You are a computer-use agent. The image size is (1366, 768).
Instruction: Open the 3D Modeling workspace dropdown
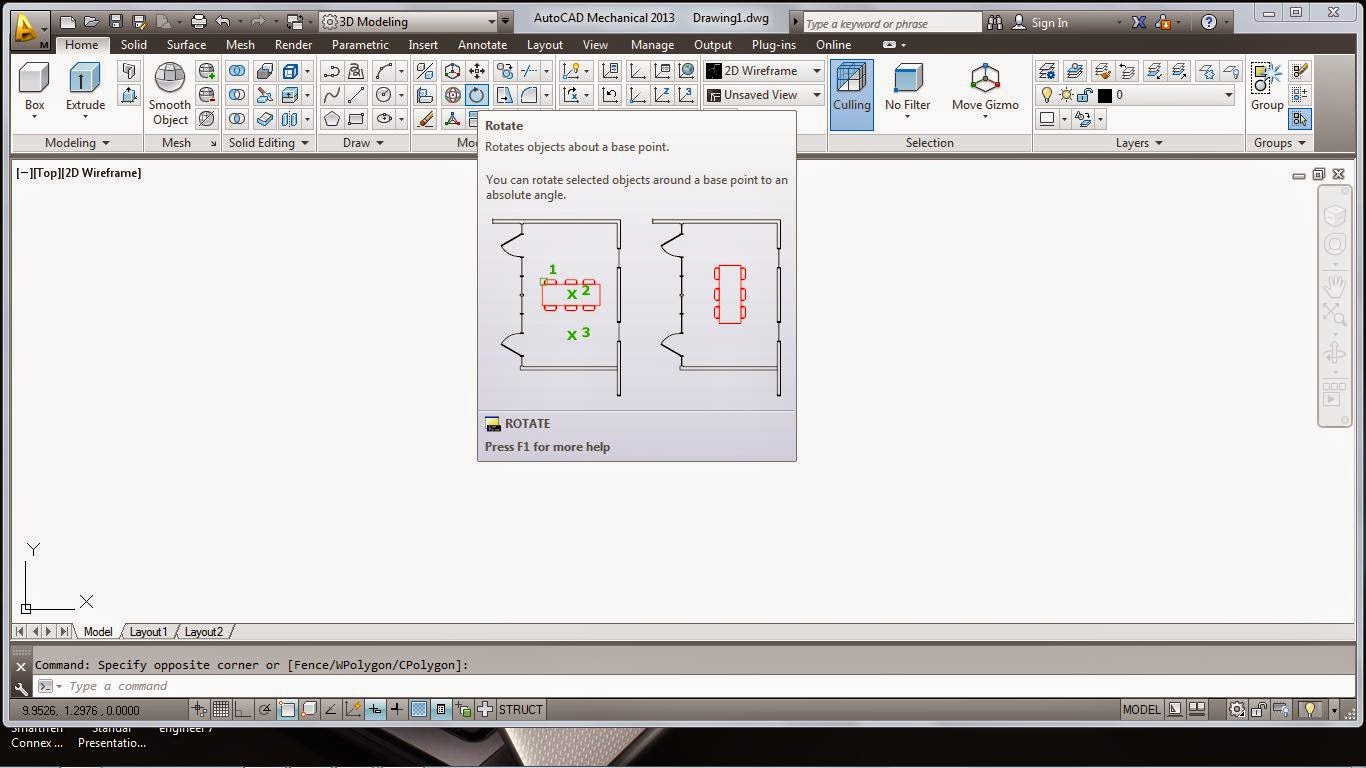(x=409, y=21)
